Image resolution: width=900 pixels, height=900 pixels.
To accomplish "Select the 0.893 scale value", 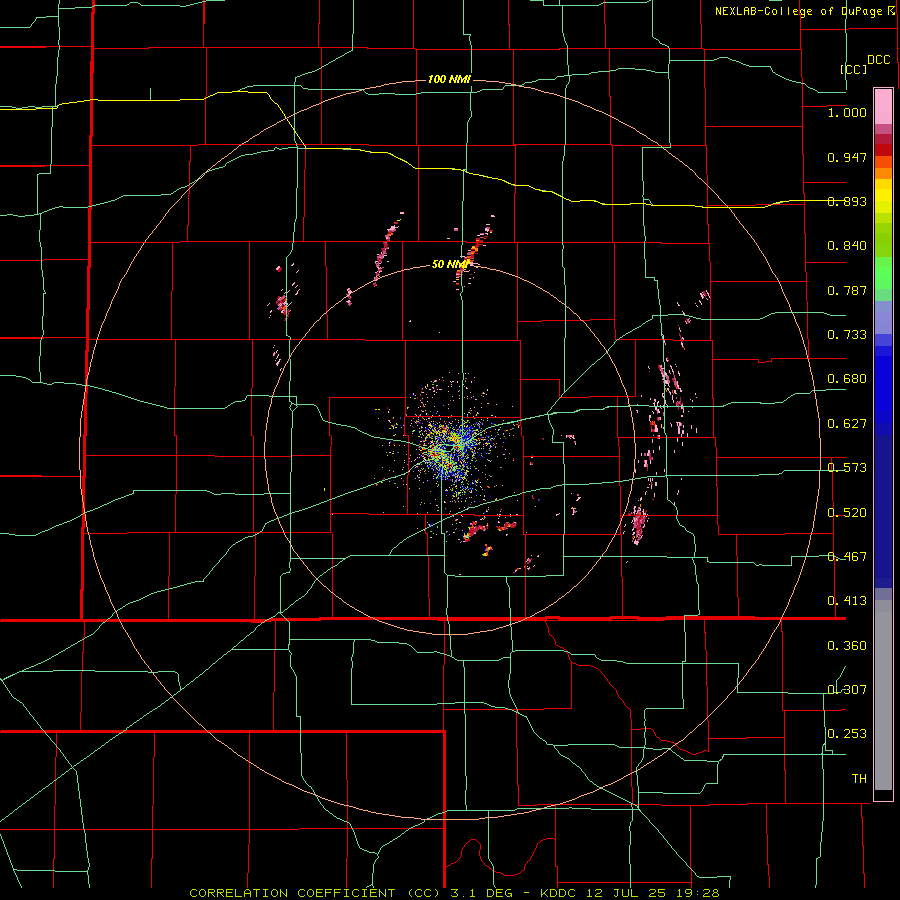I will click(x=847, y=201).
